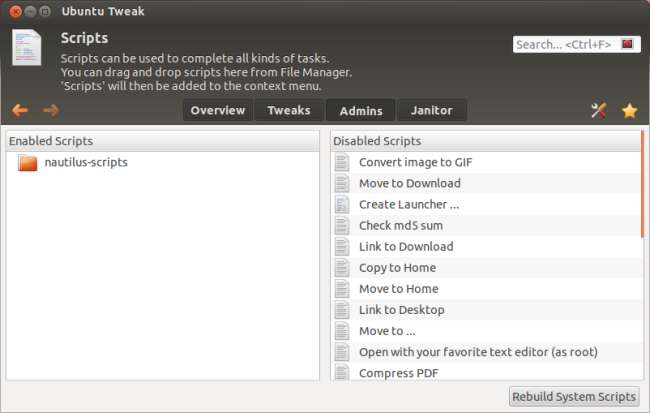Select the nautilus-scripts folder icon
This screenshot has height=413, width=650.
[x=28, y=162]
